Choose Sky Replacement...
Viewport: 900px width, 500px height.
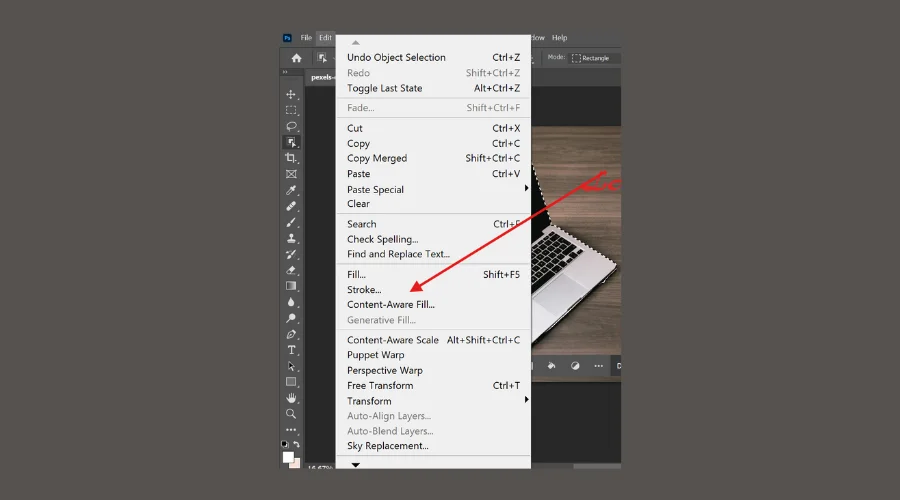tap(433, 446)
